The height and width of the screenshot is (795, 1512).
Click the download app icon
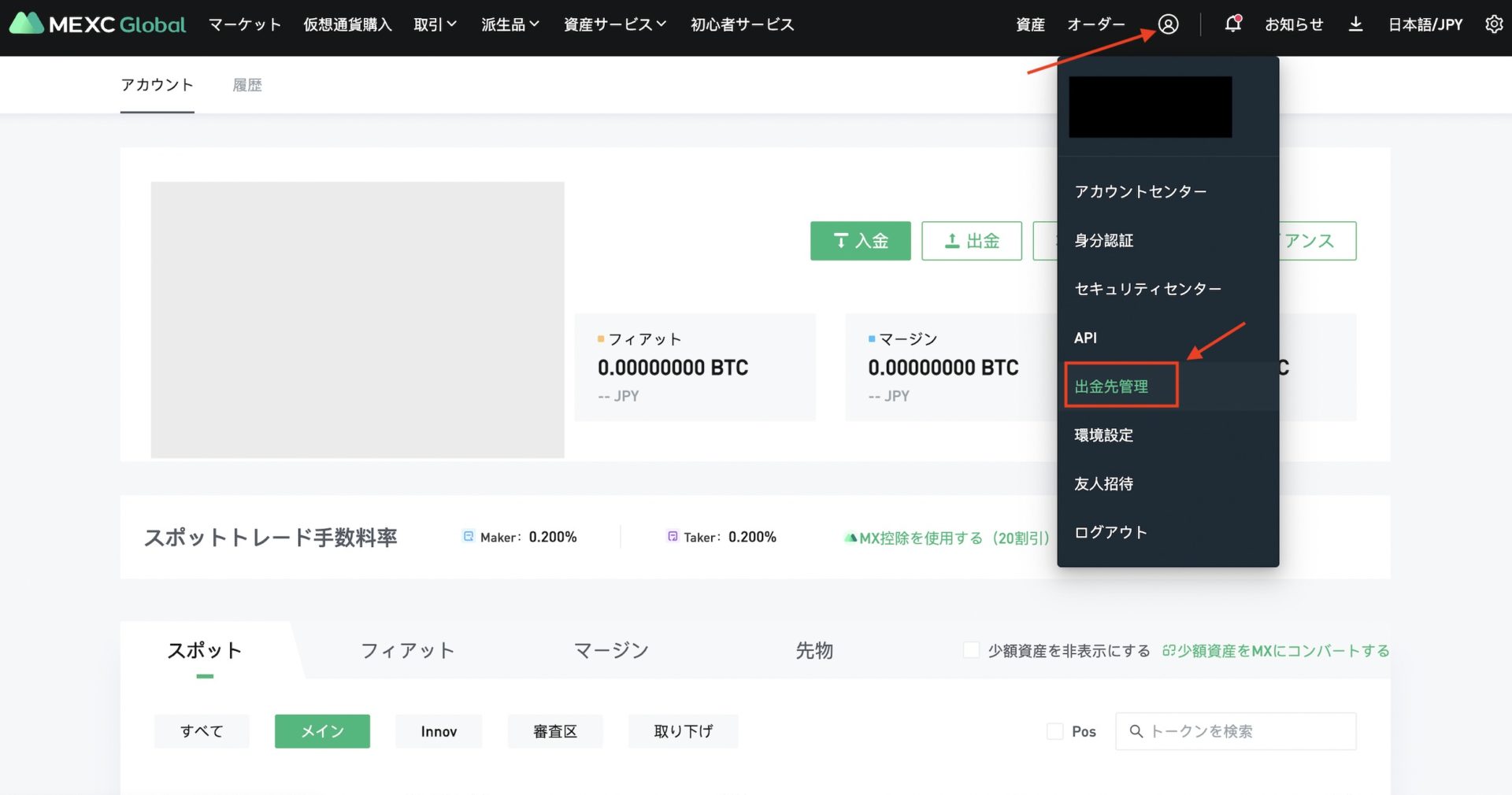[x=1355, y=24]
